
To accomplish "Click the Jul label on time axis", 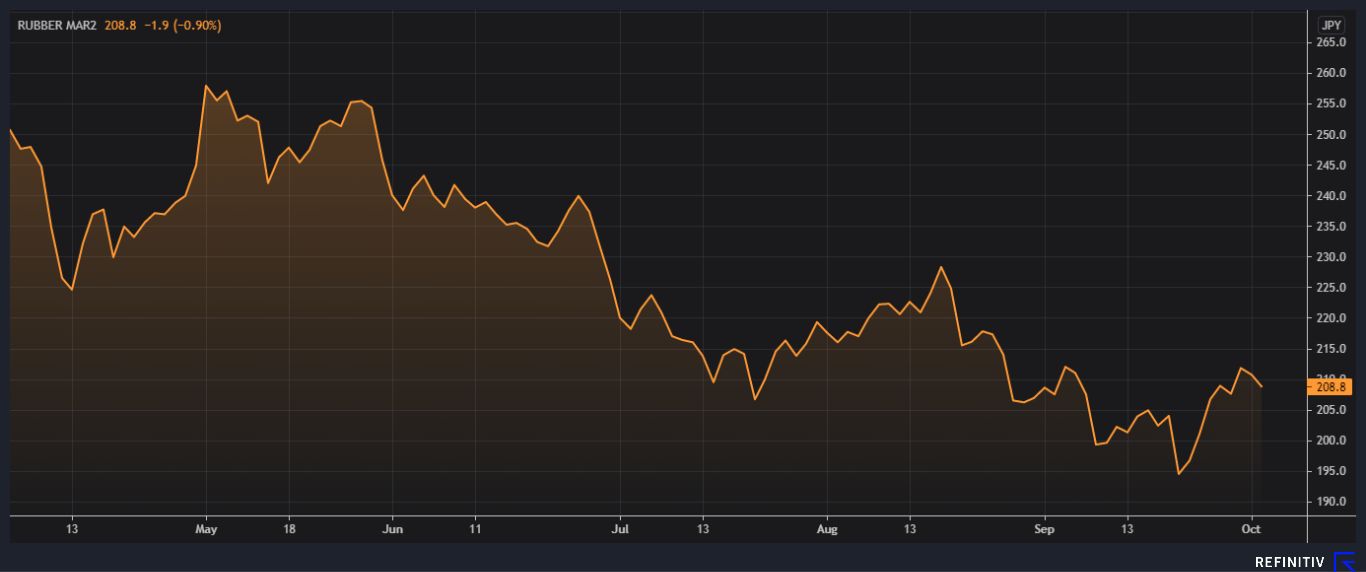I will 620,528.
